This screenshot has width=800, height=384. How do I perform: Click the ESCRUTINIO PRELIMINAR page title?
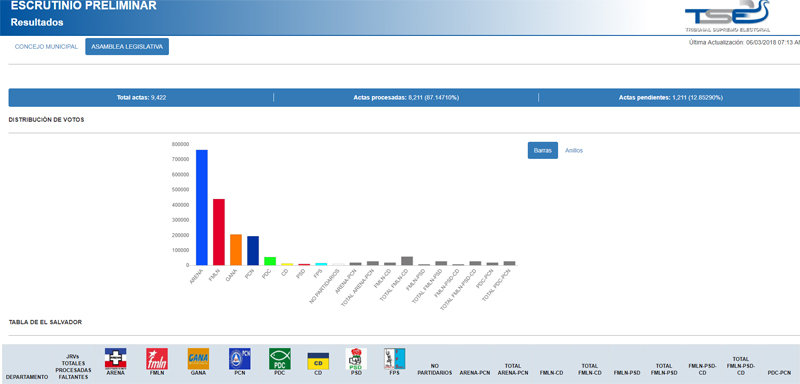tap(84, 6)
